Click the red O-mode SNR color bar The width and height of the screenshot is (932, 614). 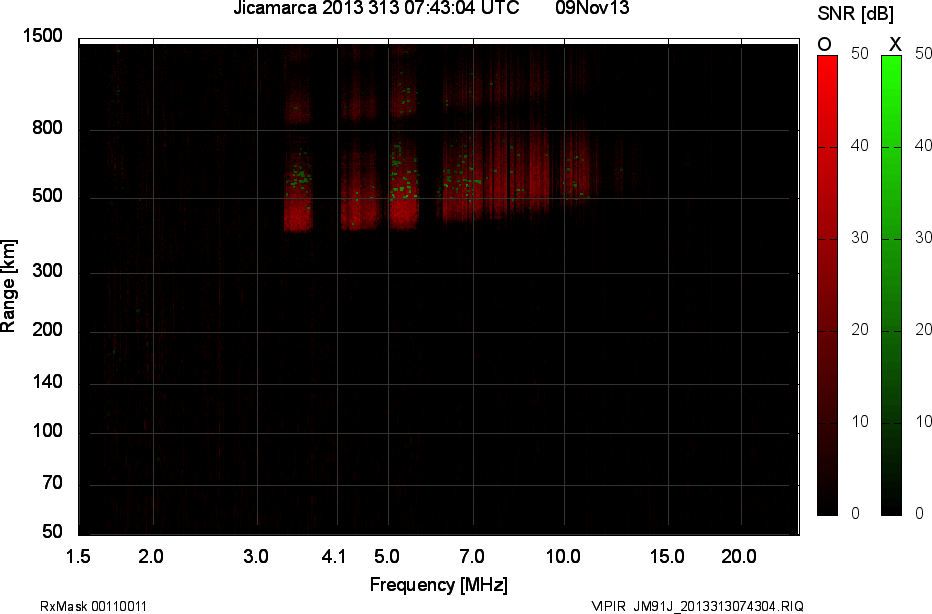click(827, 285)
